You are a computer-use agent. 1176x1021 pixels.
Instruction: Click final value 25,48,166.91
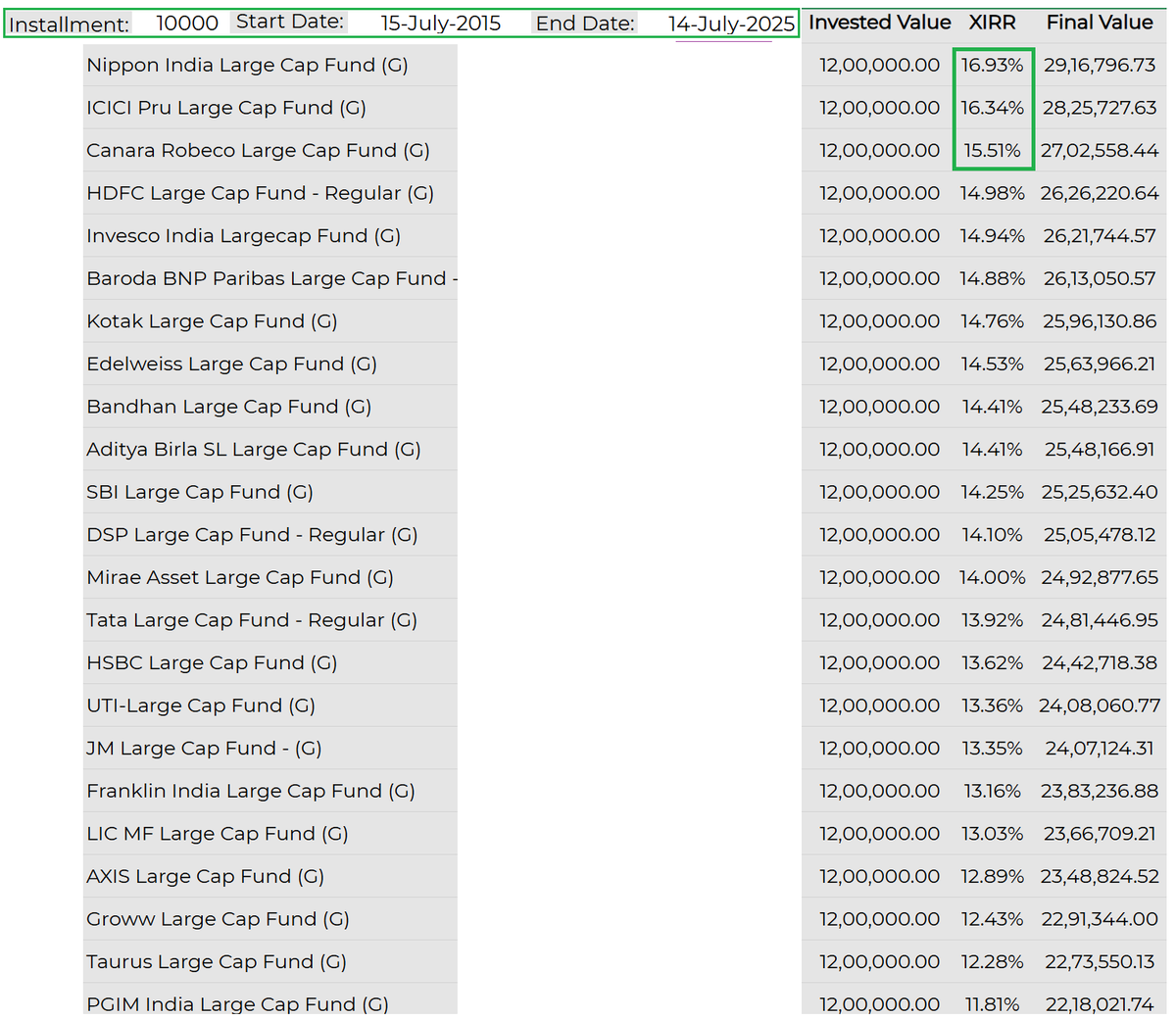pos(1100,449)
